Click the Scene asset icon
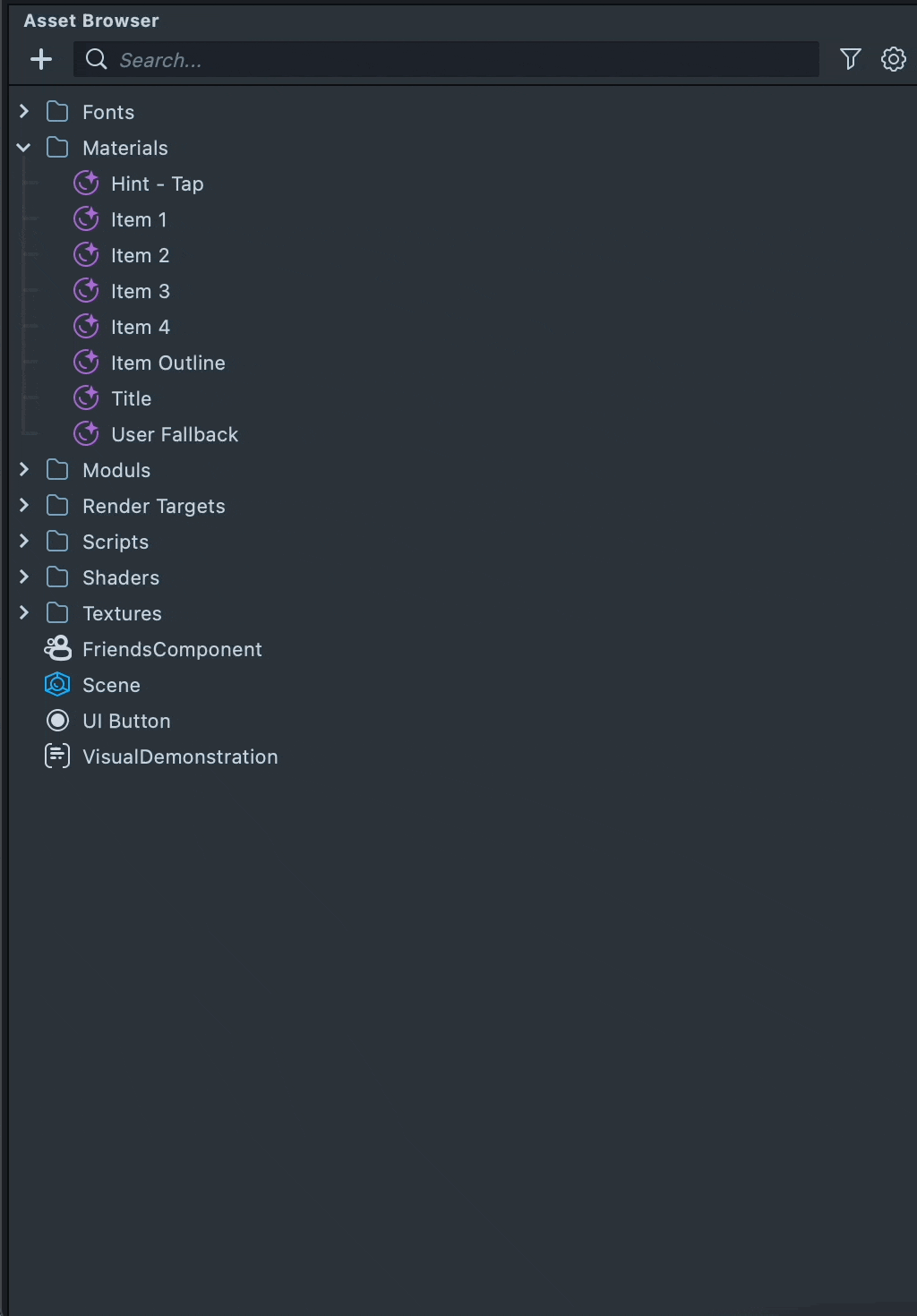 [x=57, y=685]
